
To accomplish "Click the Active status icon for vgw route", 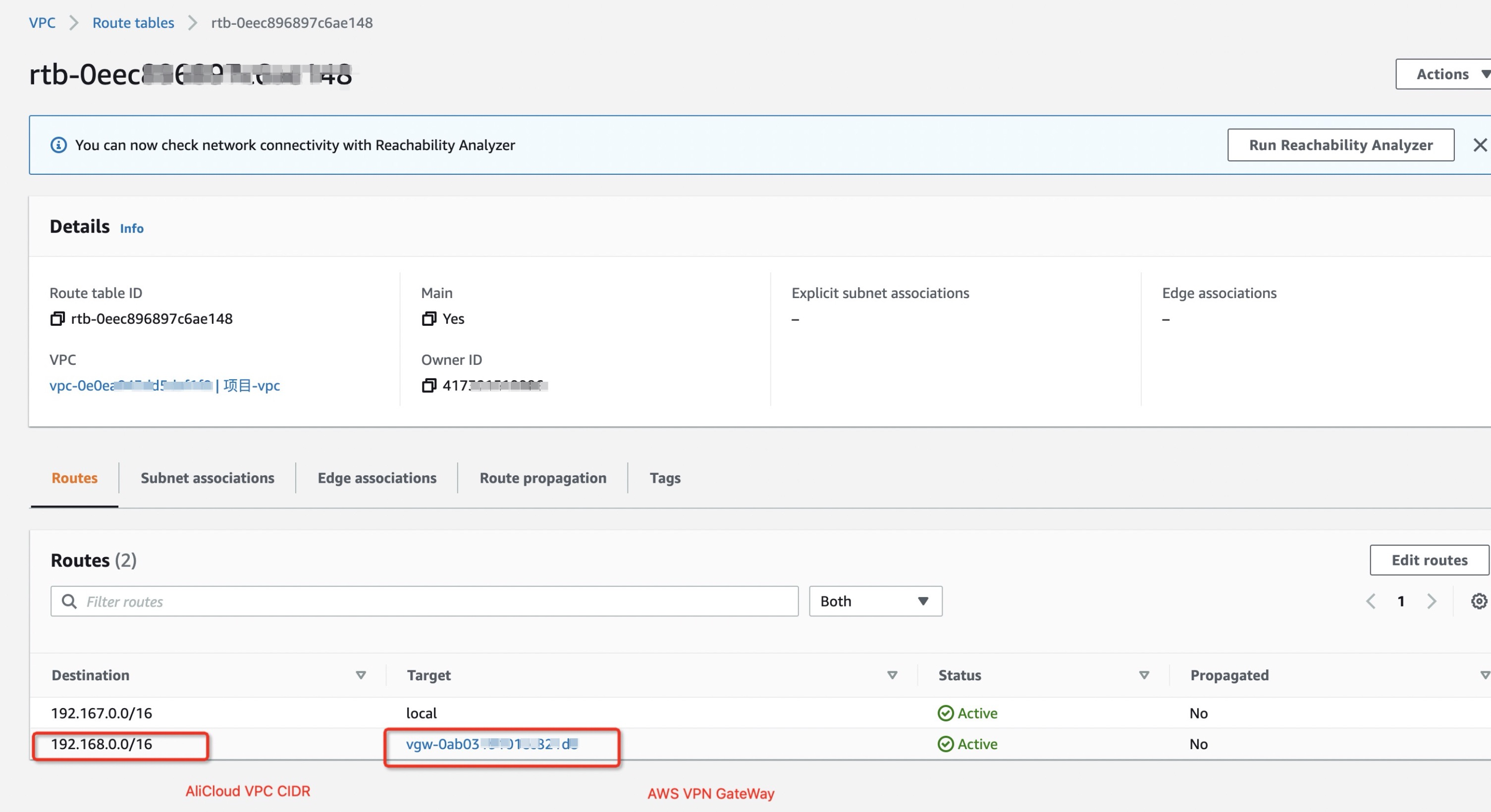I will coord(945,744).
